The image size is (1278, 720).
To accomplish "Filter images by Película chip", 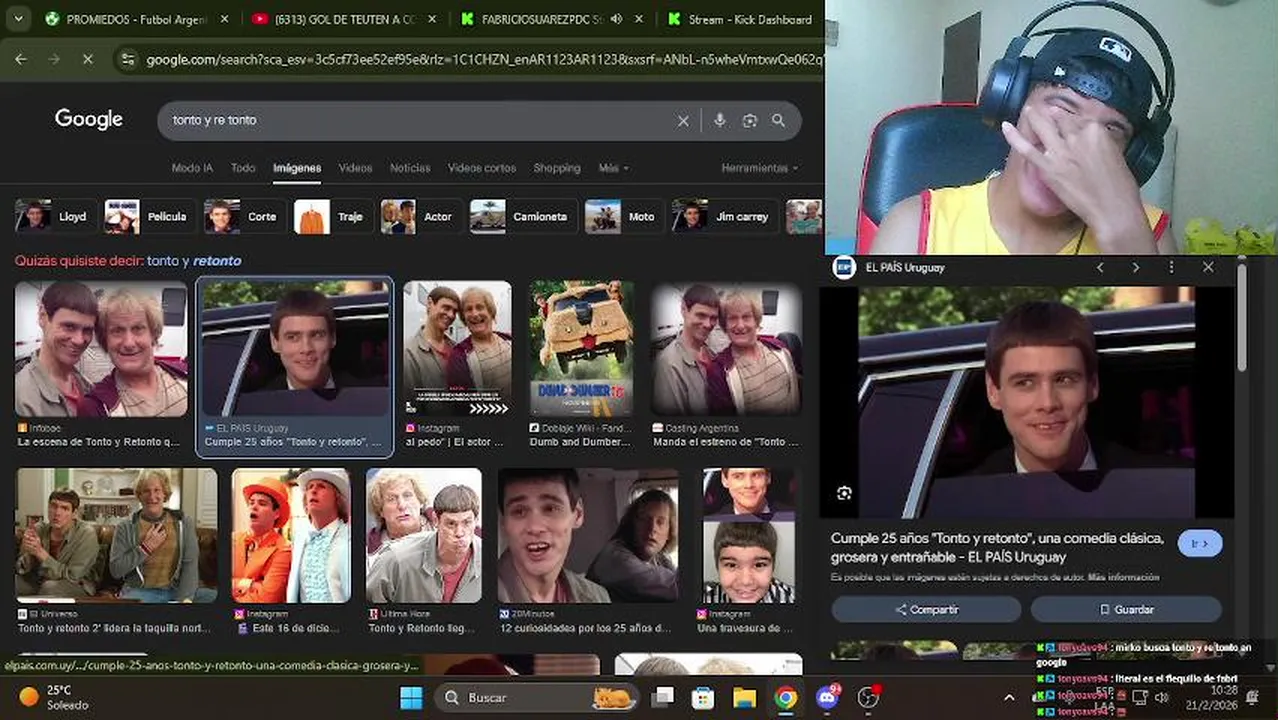I will coord(150,216).
